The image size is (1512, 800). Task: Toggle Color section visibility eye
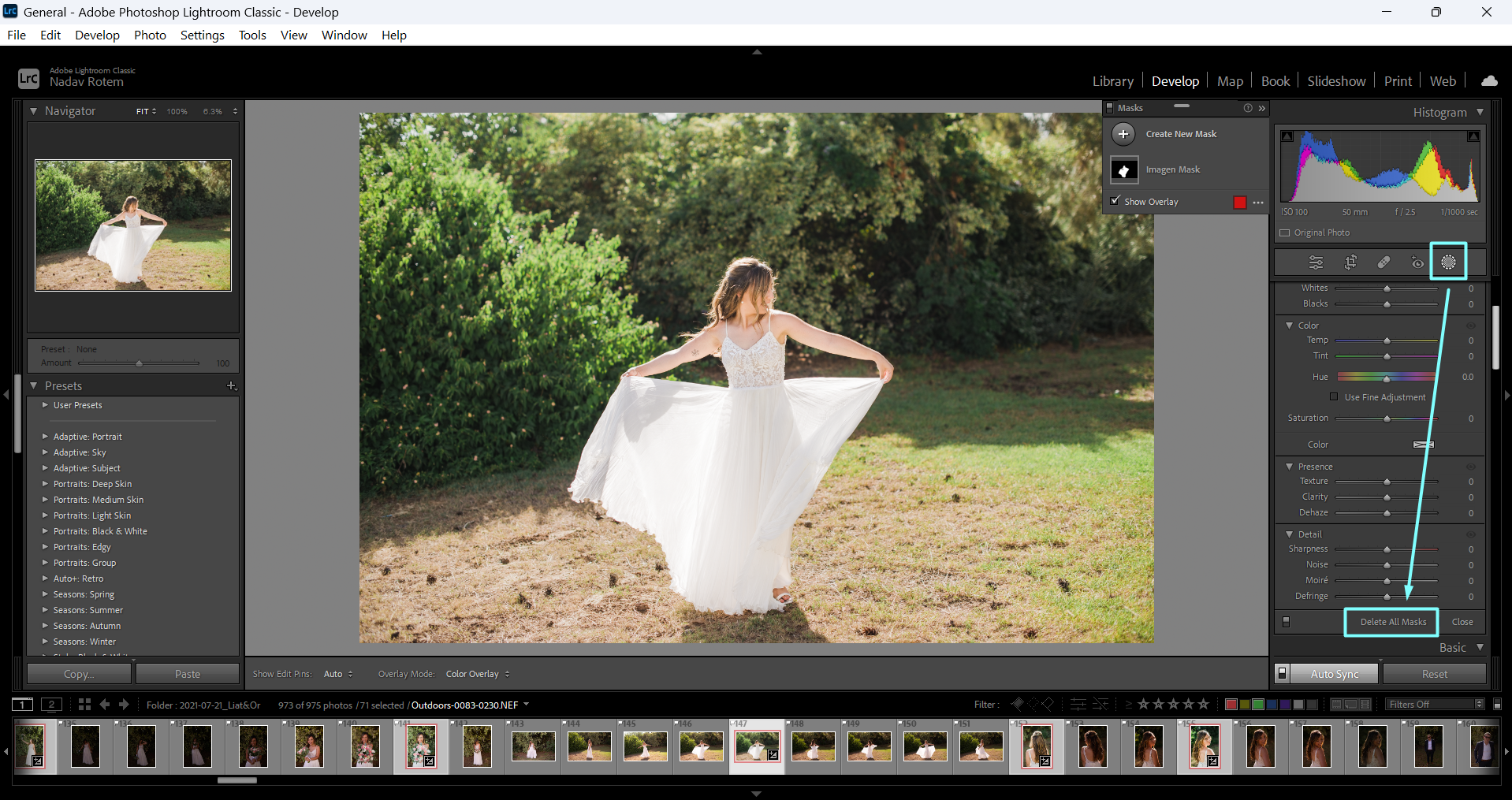(x=1470, y=326)
